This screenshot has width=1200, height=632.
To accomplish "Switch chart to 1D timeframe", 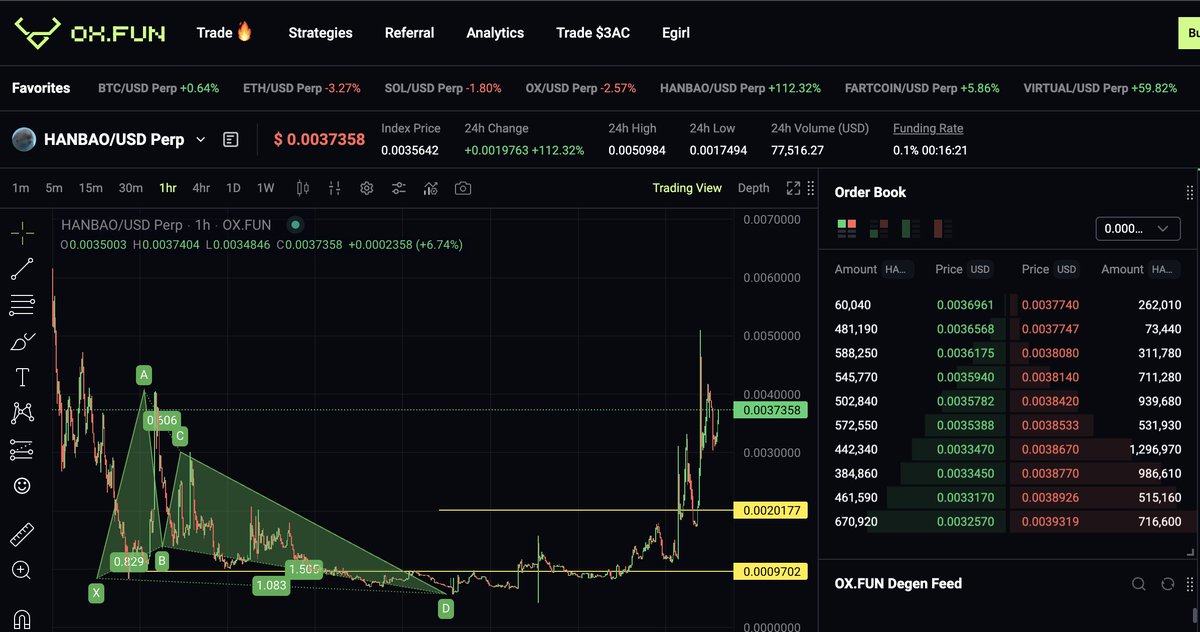I will click(233, 188).
